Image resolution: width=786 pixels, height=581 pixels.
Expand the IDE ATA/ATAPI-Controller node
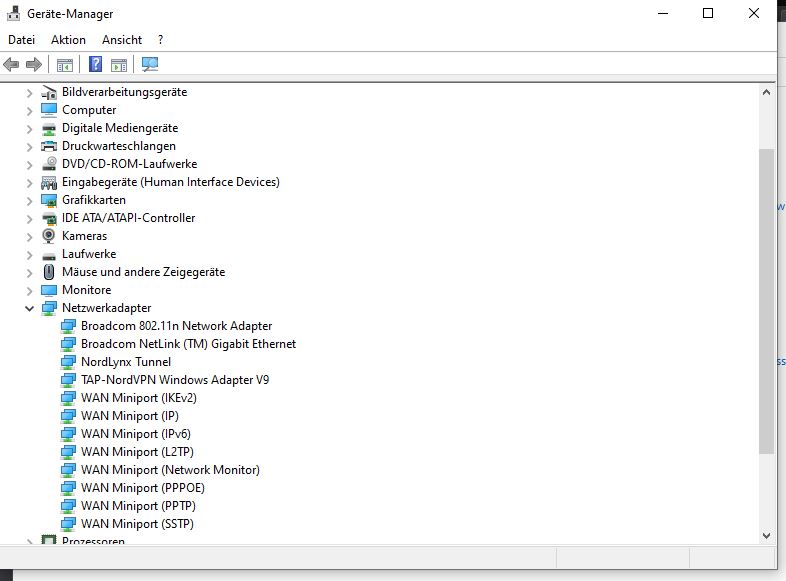click(x=29, y=219)
